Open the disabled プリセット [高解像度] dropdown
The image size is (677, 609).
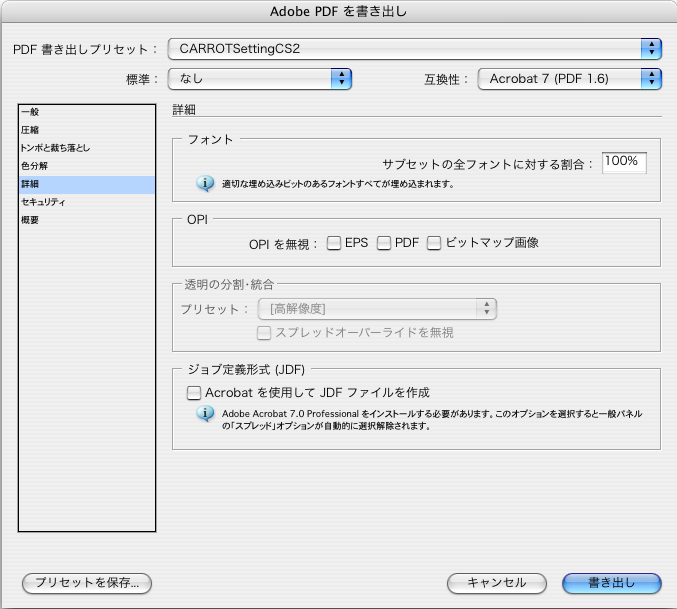[377, 309]
